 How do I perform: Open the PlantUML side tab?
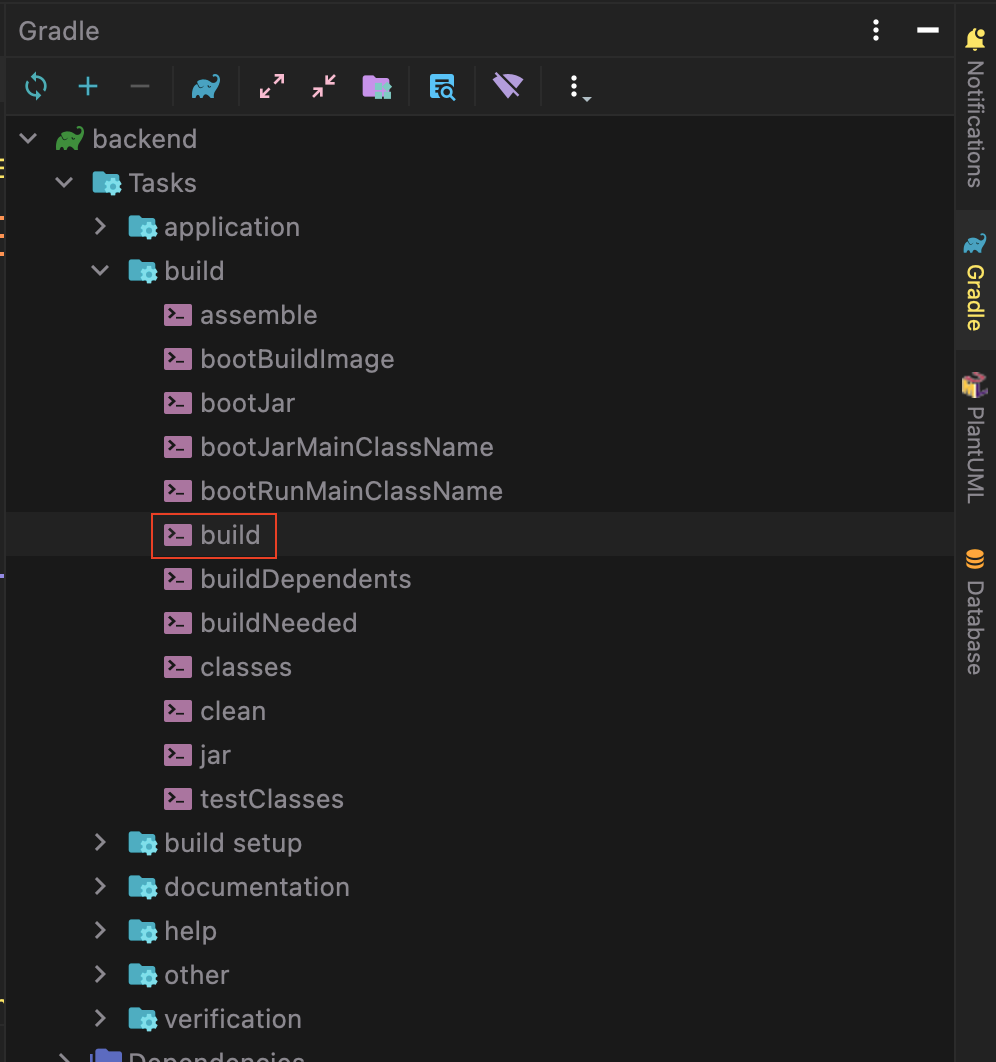(975, 438)
